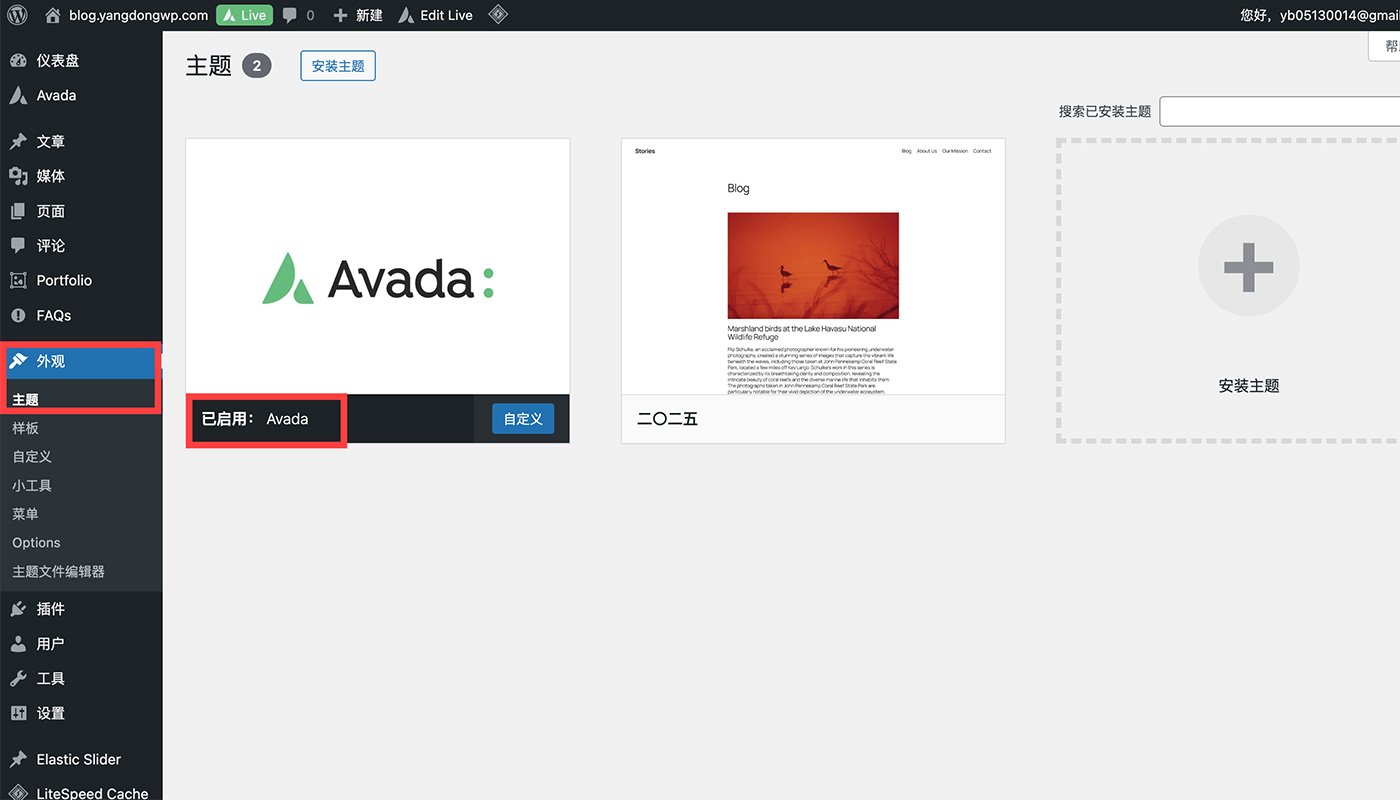
Task: Click the Plugins plug icon in sidebar
Action: [x=18, y=609]
